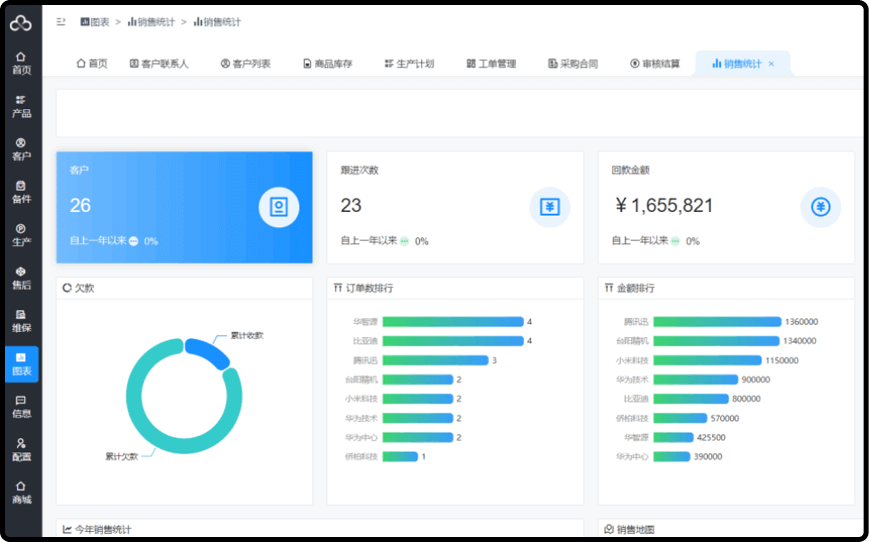Close the 销售统计 tab
Image resolution: width=869 pixels, height=542 pixels.
pyautogui.click(x=771, y=64)
